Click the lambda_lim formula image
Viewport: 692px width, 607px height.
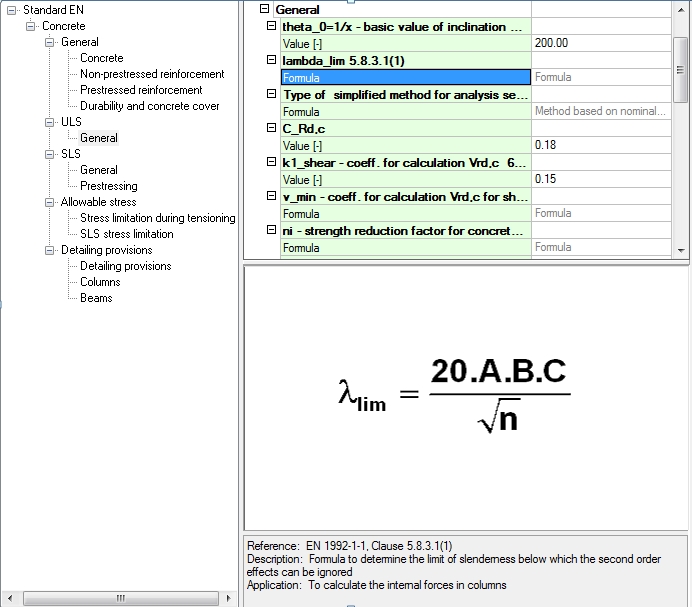coord(455,395)
